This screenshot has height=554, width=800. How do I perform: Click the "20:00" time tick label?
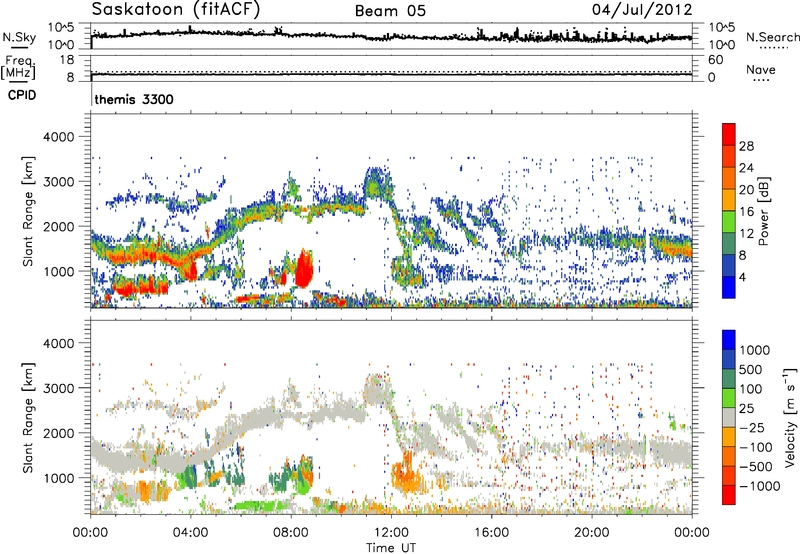591,533
